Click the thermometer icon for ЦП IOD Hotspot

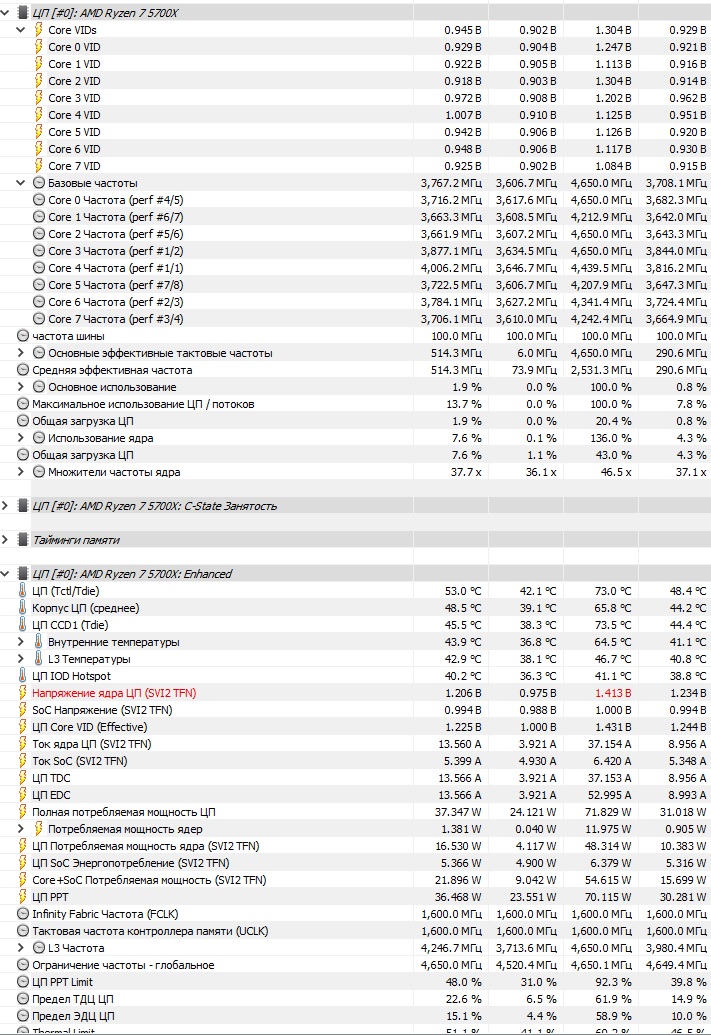24,676
